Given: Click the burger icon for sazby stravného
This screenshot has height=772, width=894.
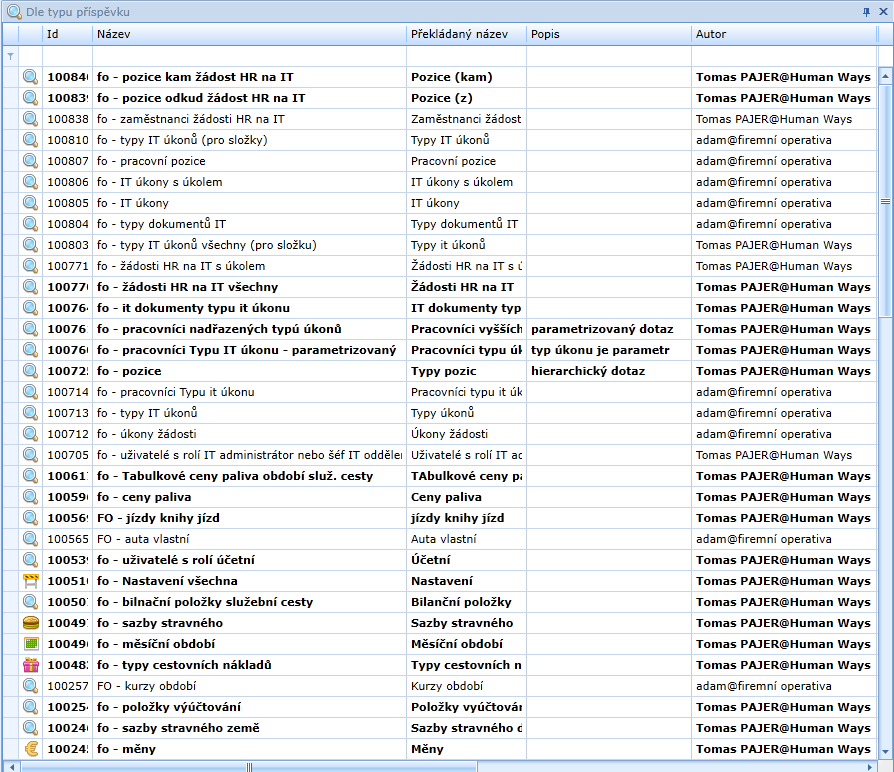Looking at the screenshot, I should coord(30,623).
